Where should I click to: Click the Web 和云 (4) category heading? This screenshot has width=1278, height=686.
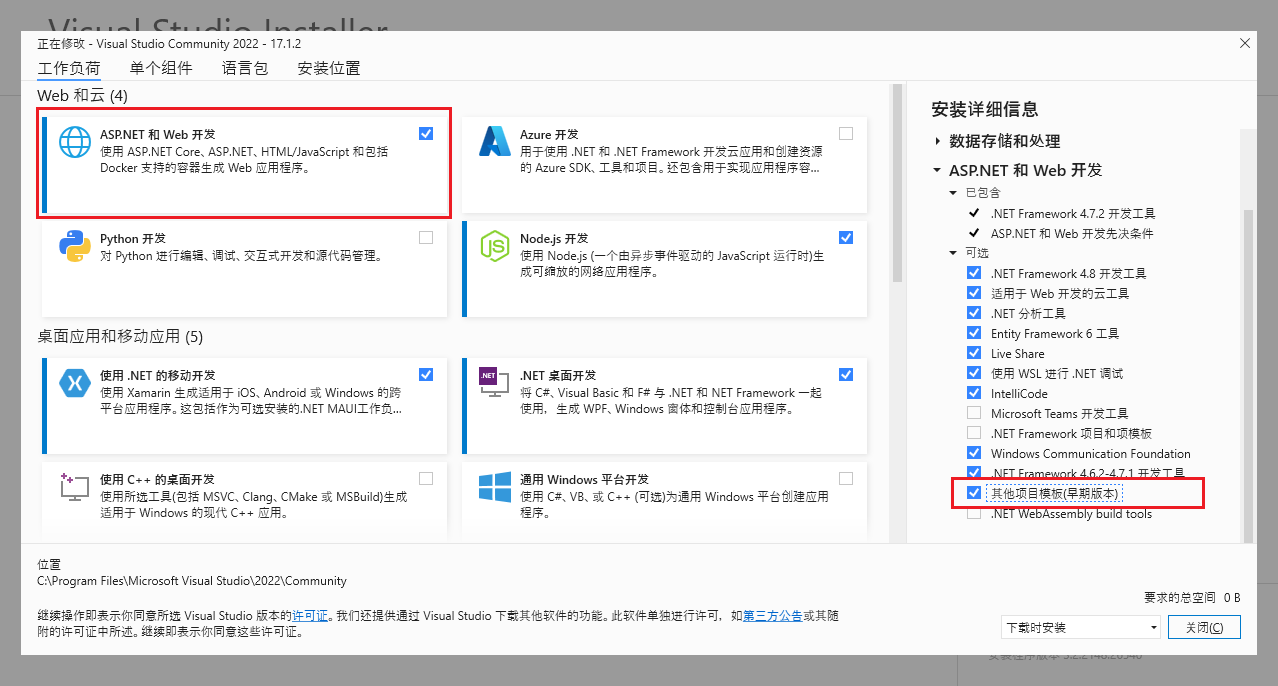coord(83,95)
